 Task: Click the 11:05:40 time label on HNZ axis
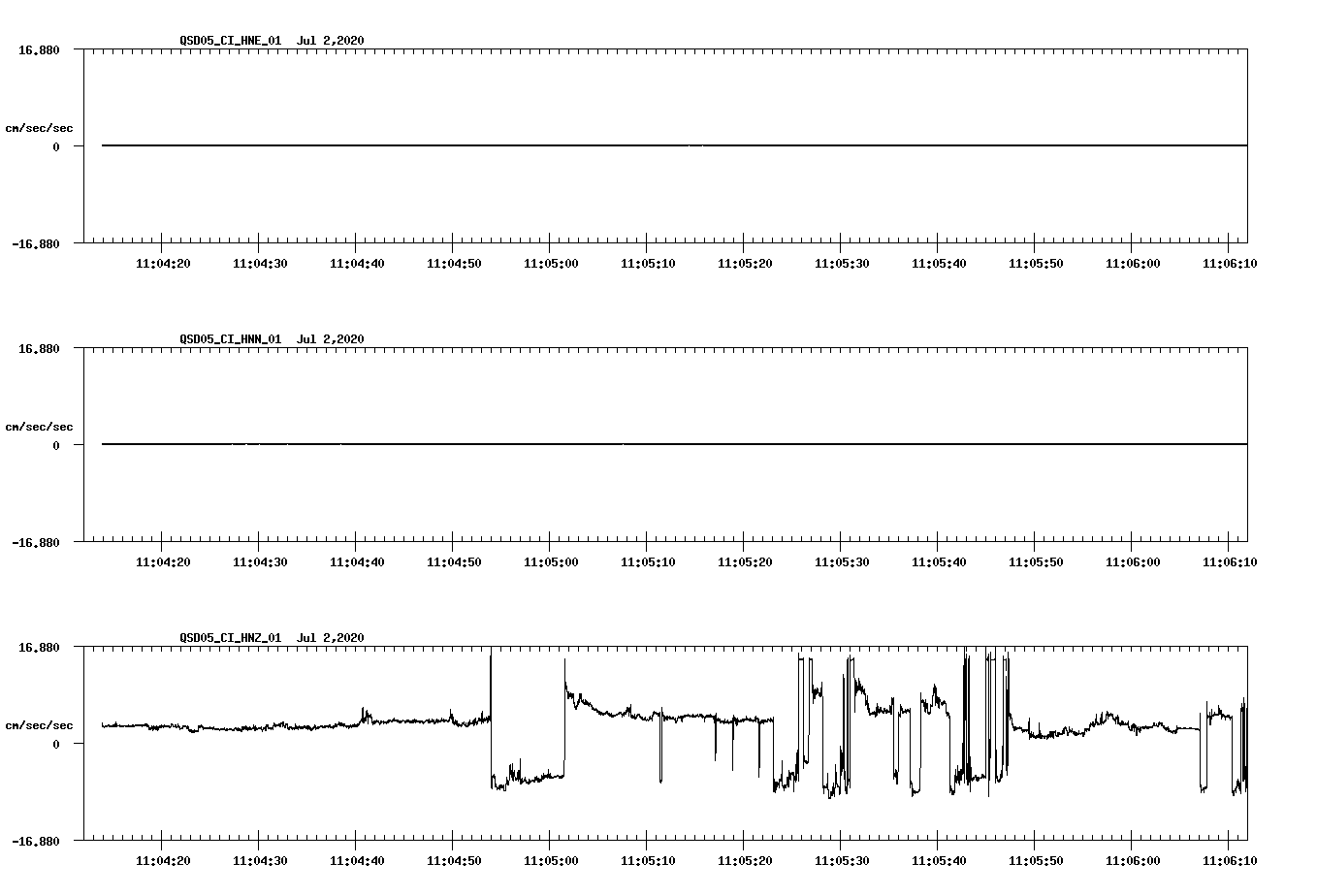(938, 861)
